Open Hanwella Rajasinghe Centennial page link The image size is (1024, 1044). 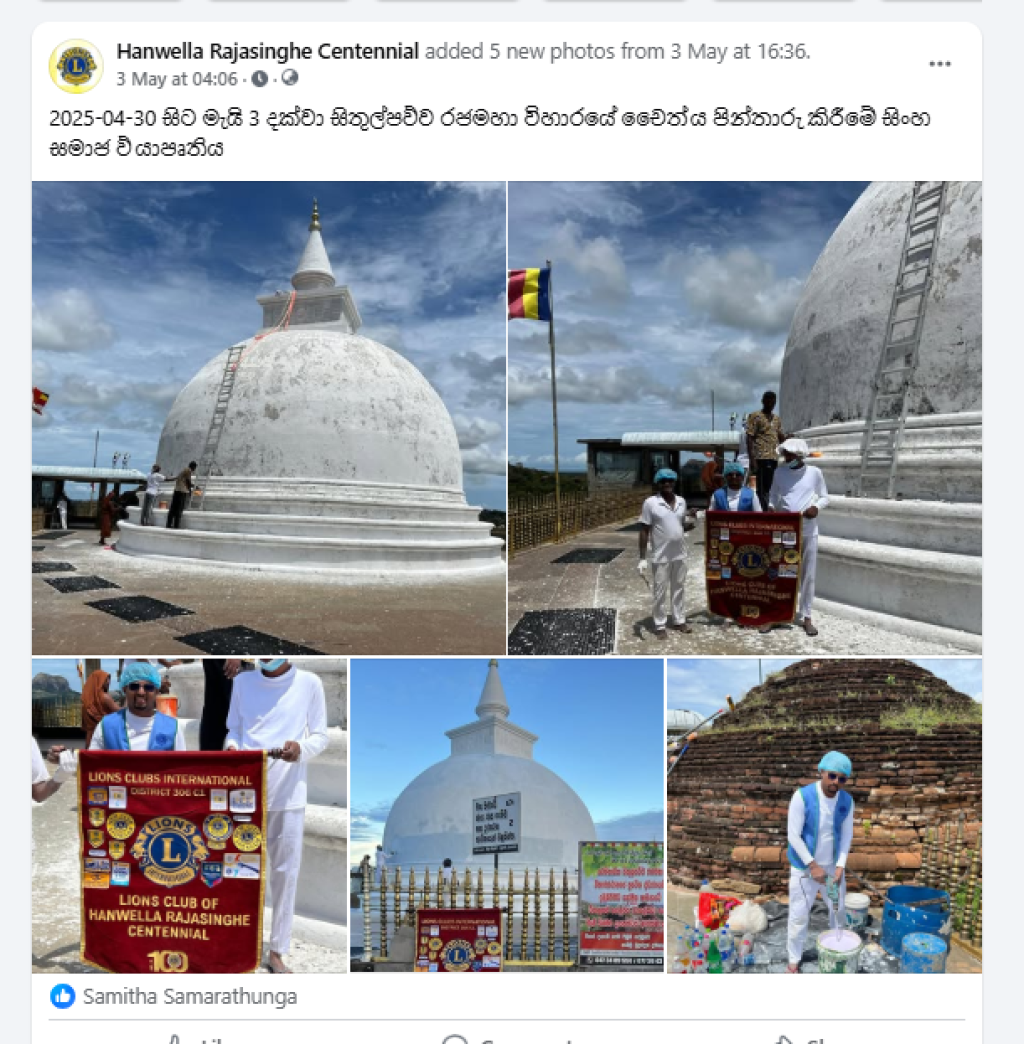pyautogui.click(x=268, y=51)
